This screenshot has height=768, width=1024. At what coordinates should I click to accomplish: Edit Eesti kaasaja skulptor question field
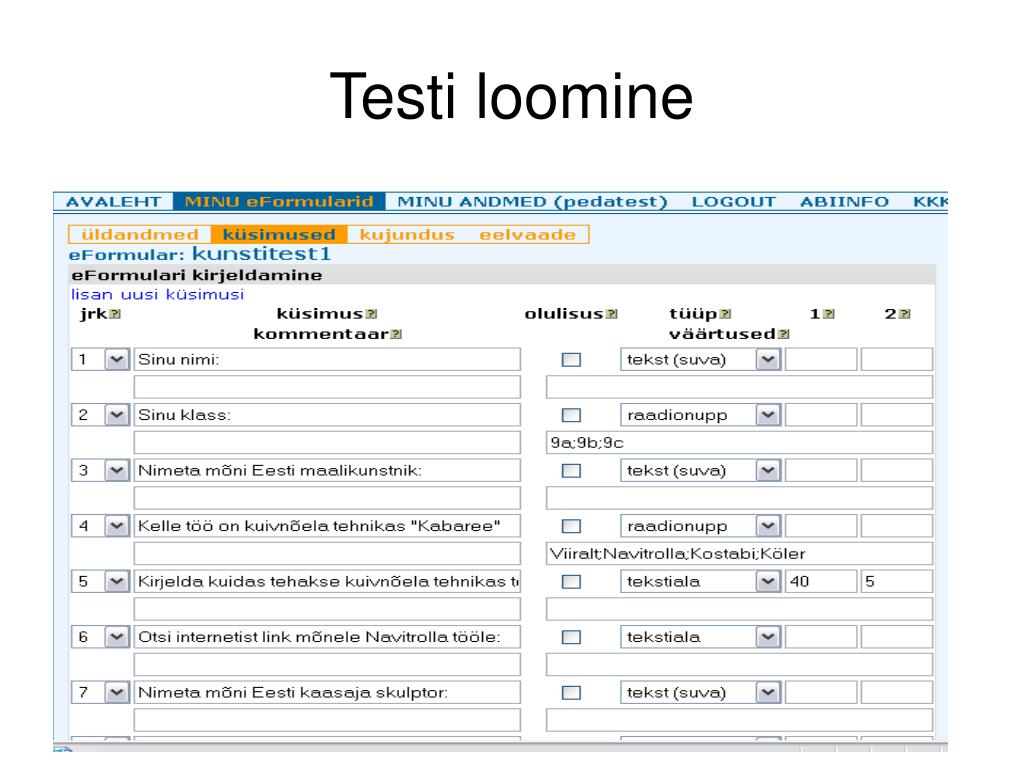point(327,693)
